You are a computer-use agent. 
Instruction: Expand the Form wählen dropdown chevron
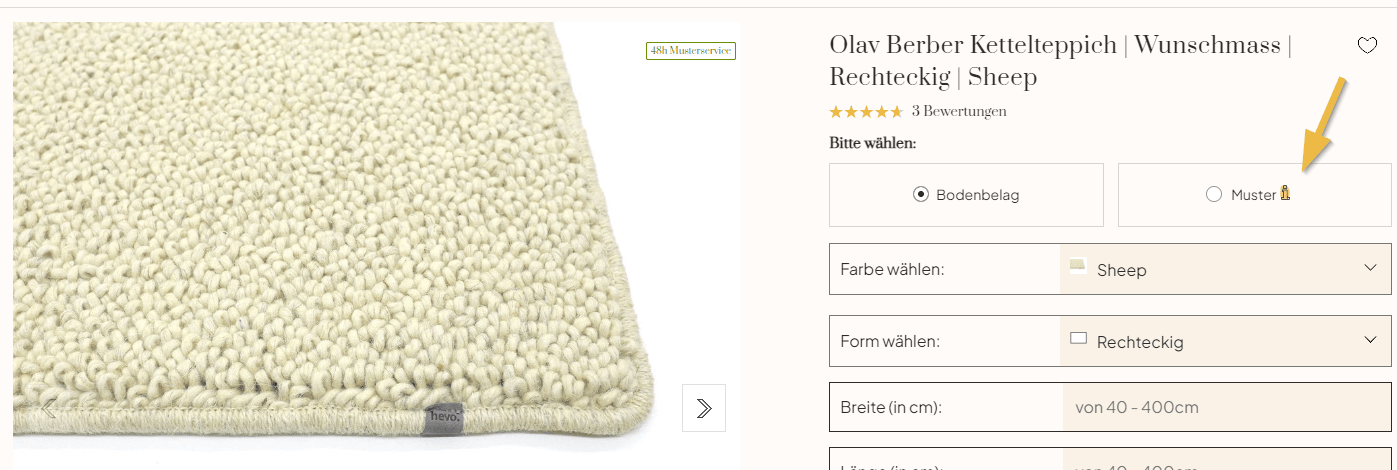(x=1370, y=339)
